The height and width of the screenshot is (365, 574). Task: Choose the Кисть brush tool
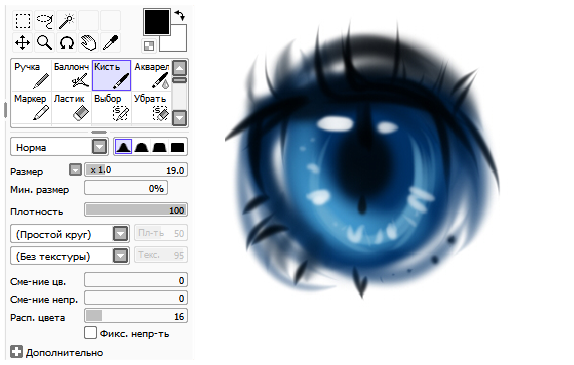tap(111, 76)
